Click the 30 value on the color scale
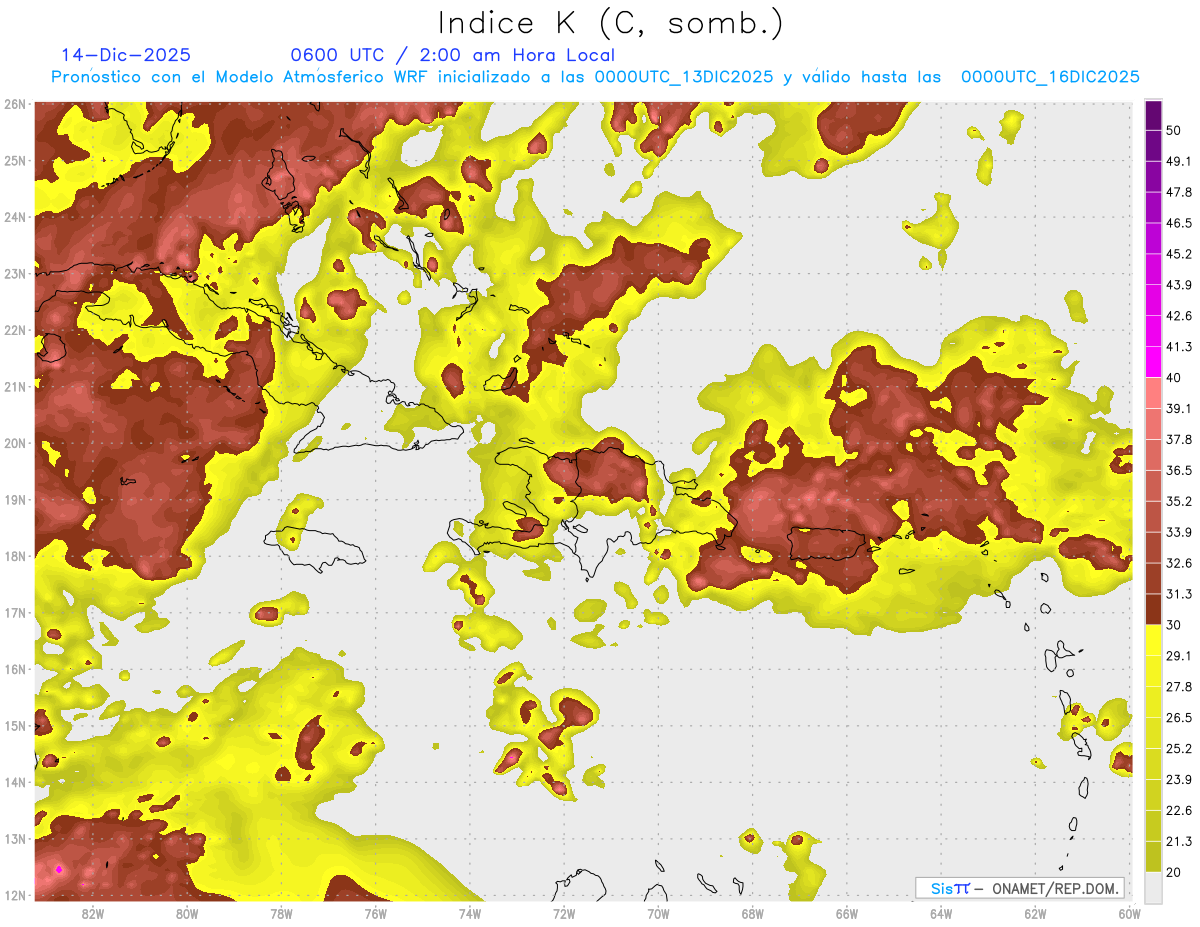 coord(1173,625)
